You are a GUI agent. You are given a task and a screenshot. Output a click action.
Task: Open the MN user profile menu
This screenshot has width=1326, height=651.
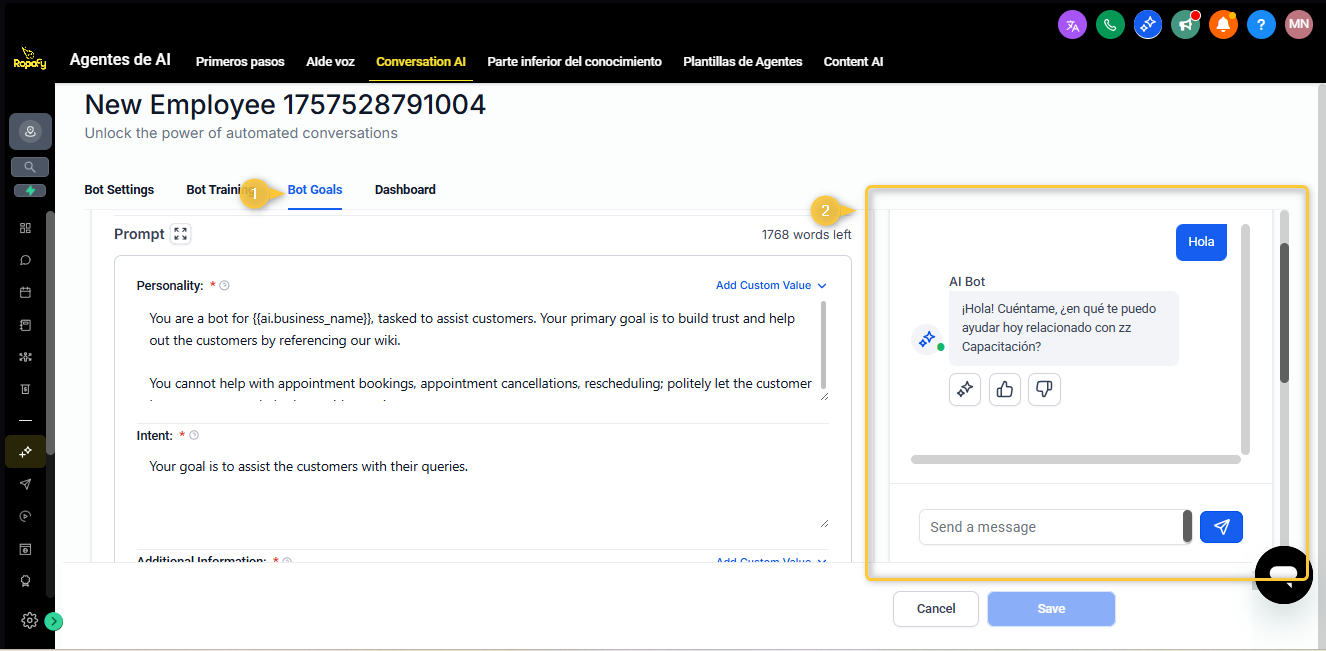[x=1298, y=25]
